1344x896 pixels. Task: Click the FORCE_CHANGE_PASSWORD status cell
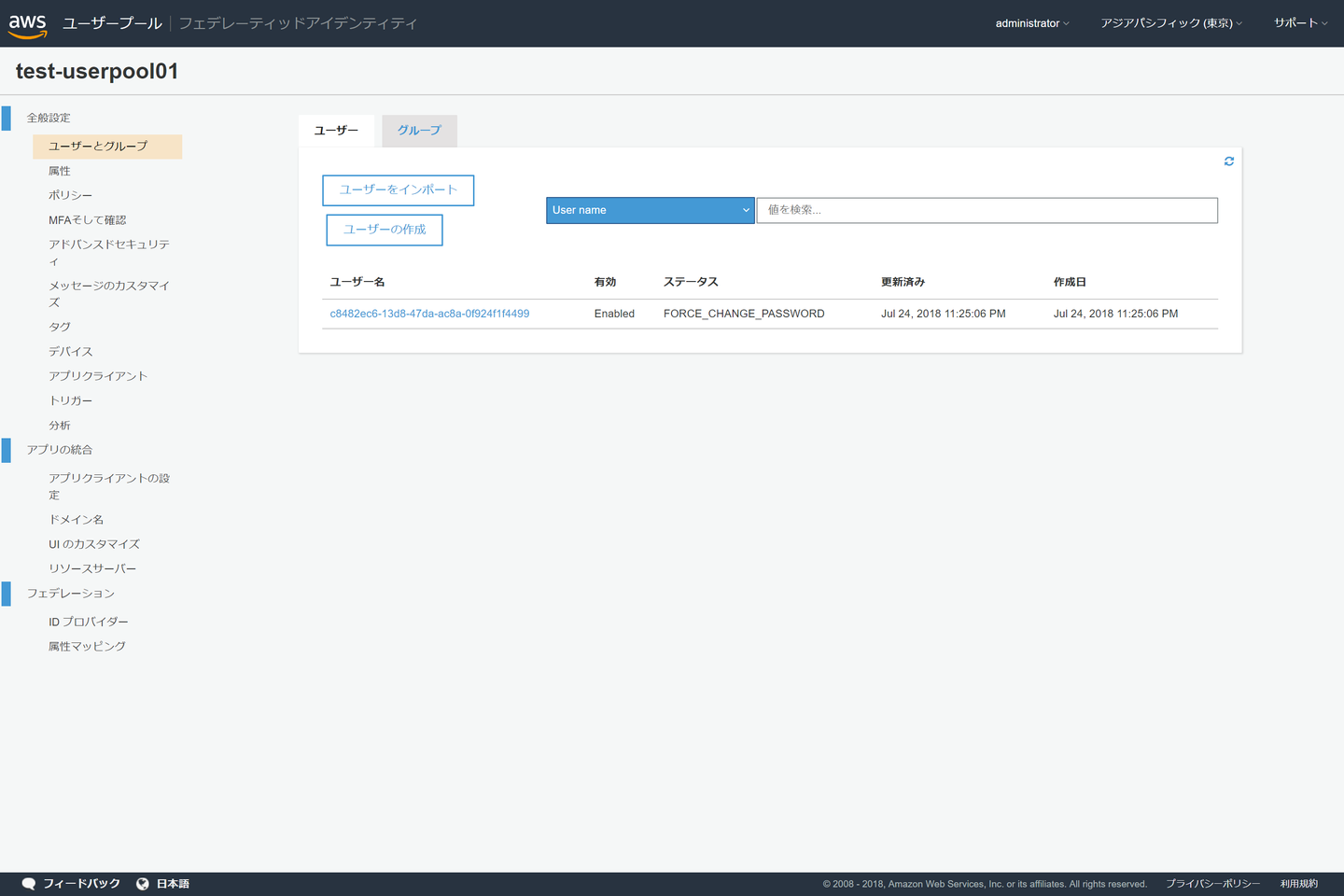pyautogui.click(x=744, y=314)
